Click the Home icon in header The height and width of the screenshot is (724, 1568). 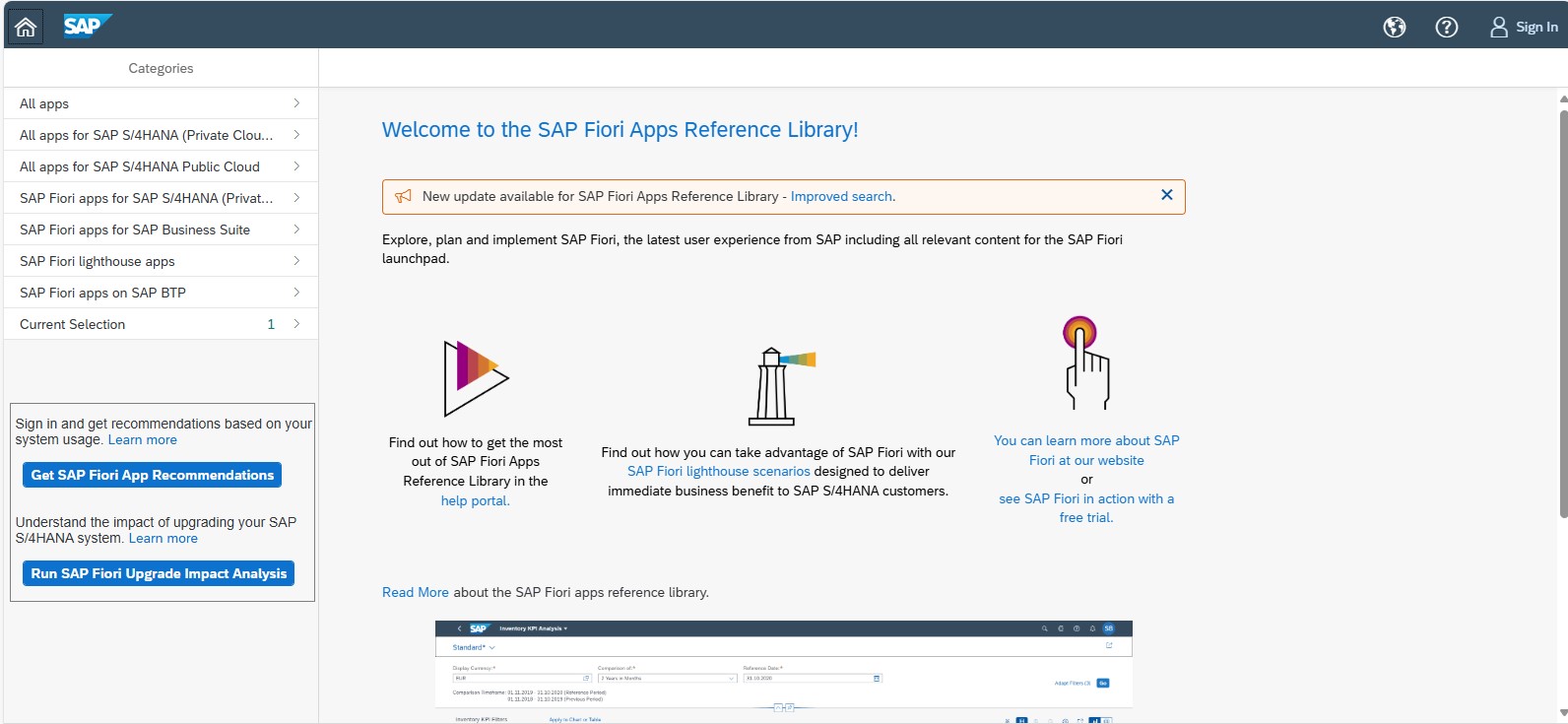coord(26,27)
